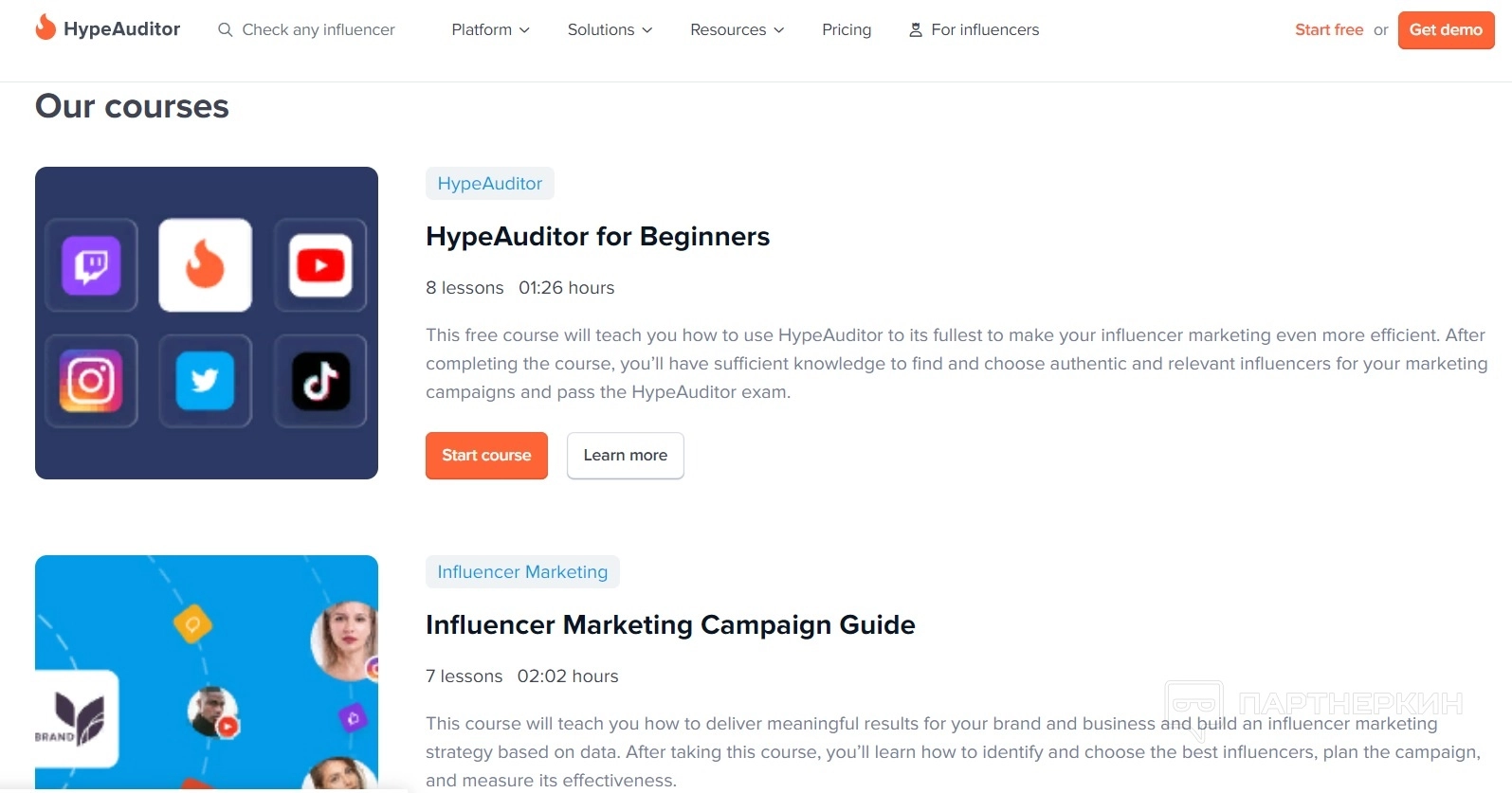The image size is (1512, 793).
Task: Click the orange flame tile icon
Action: point(205,265)
